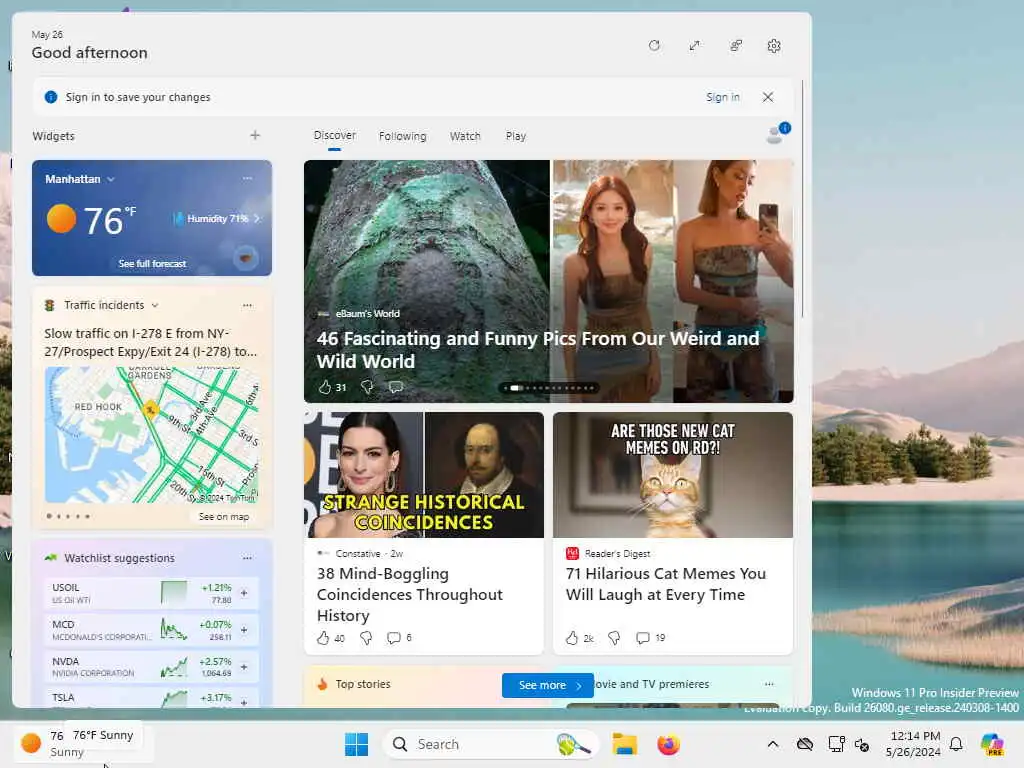Open Strange Historical Coincidences thumbnail

[424, 475]
